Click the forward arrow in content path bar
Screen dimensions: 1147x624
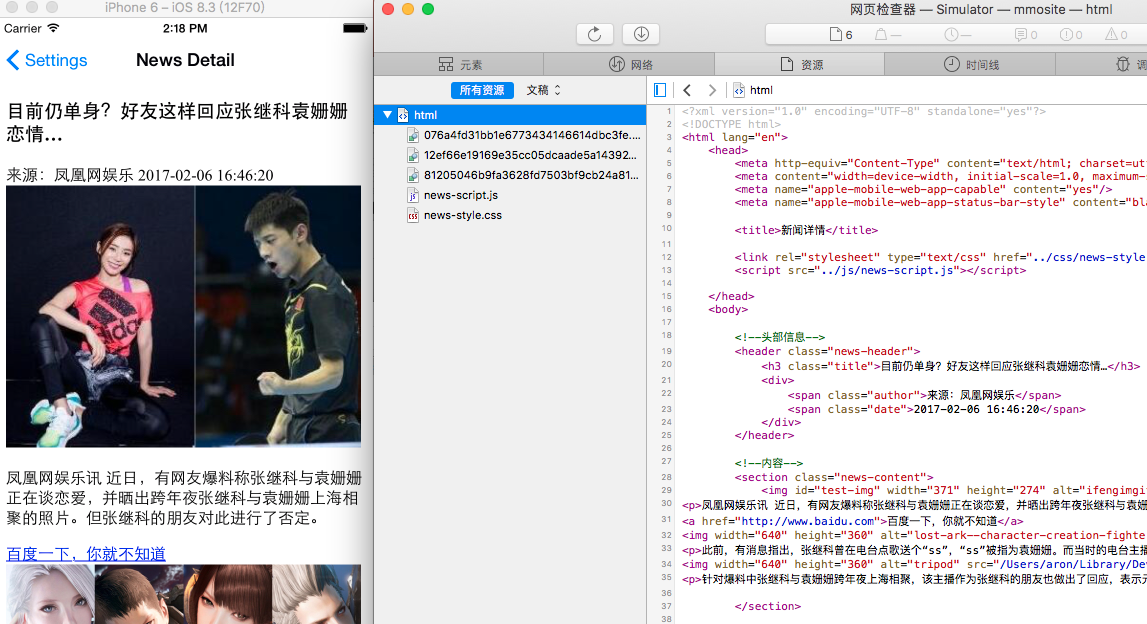(x=712, y=90)
